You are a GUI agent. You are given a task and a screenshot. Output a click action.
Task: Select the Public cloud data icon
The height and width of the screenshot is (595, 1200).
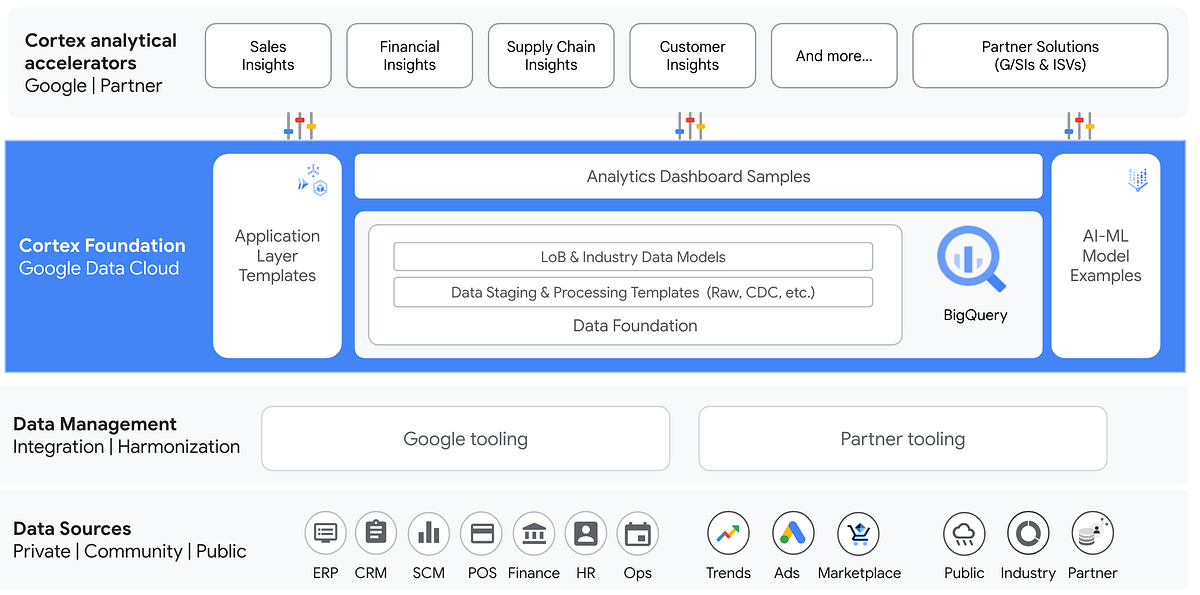[963, 533]
